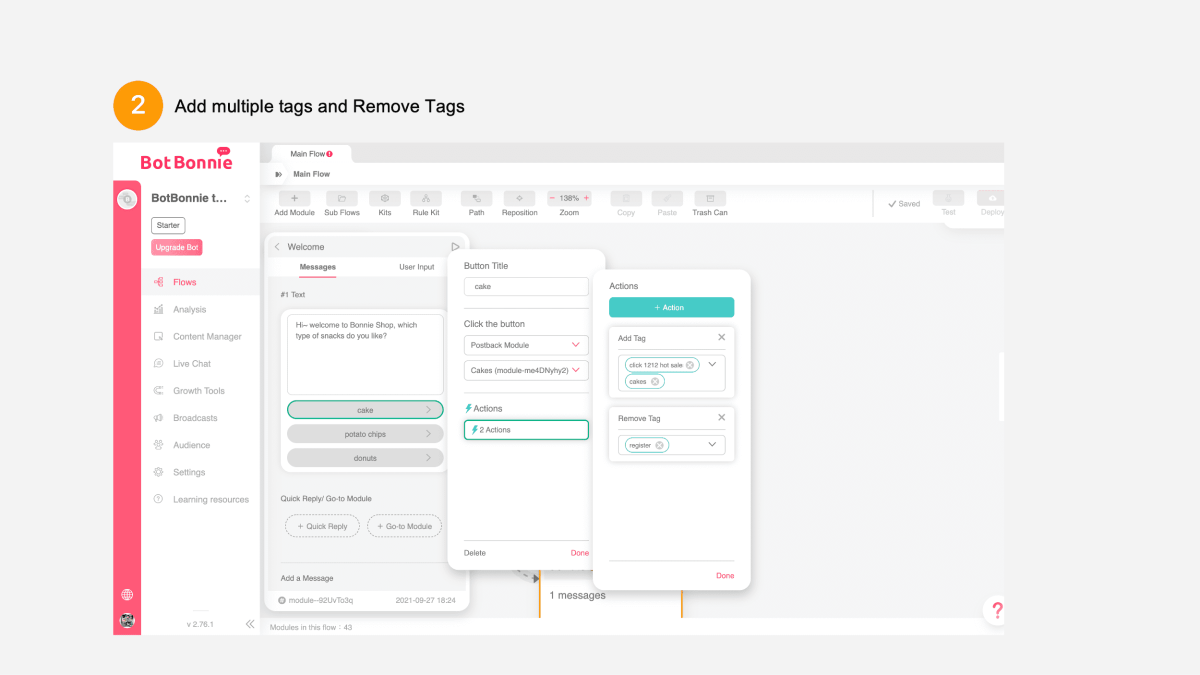Click the play icon on Welcome module
The height and width of the screenshot is (675, 1200).
click(x=455, y=247)
